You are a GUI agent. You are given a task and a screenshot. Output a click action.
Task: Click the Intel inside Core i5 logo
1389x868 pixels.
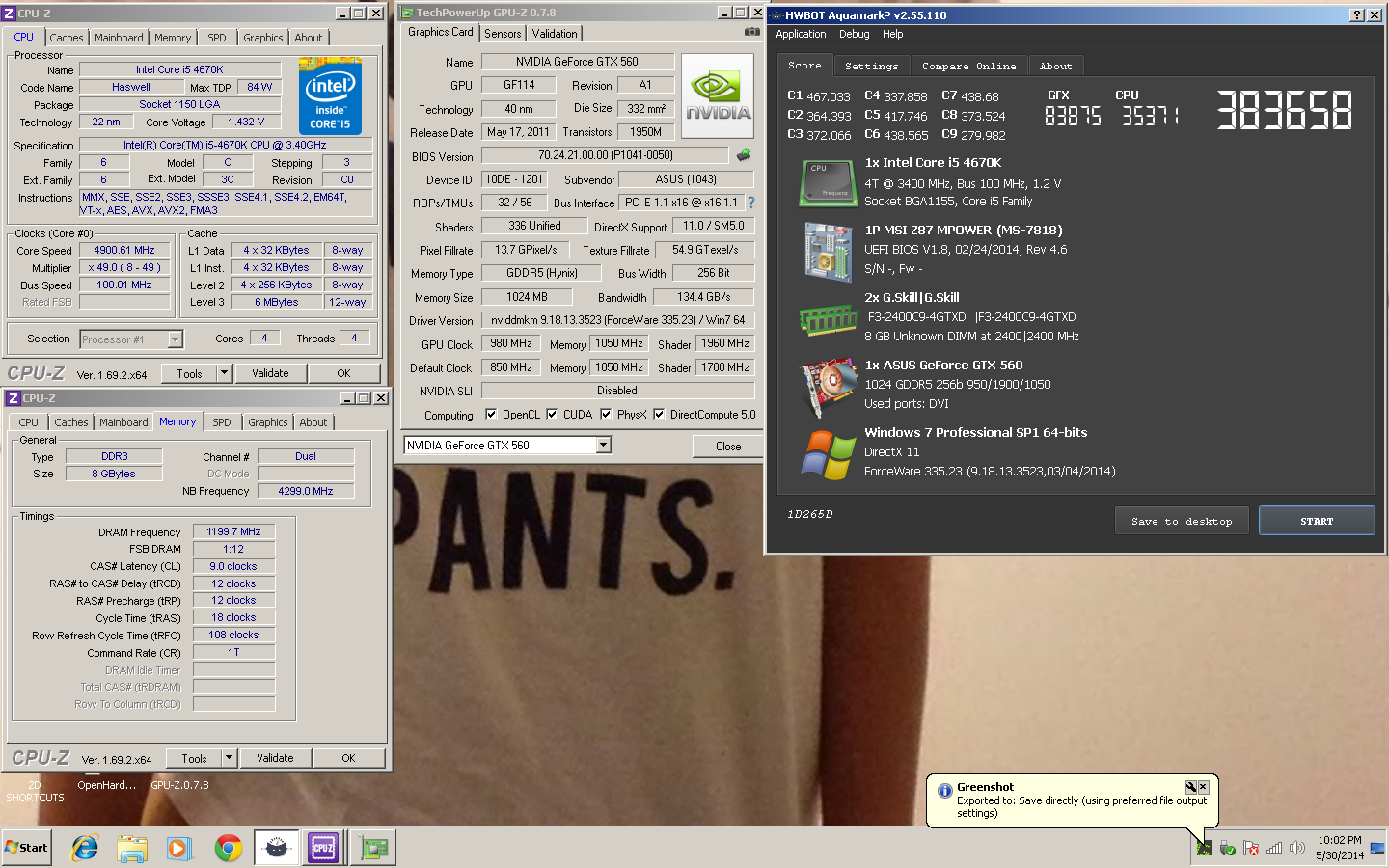(330, 96)
